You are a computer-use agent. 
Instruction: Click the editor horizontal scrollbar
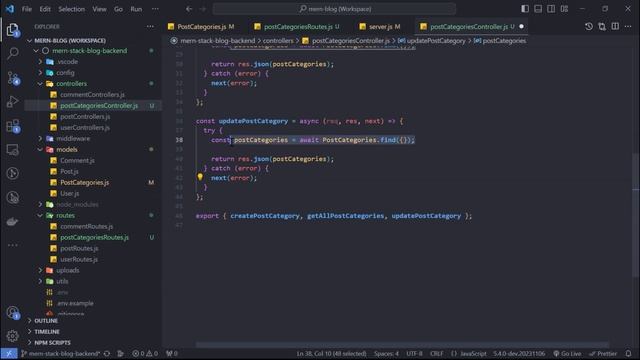pos(402,345)
